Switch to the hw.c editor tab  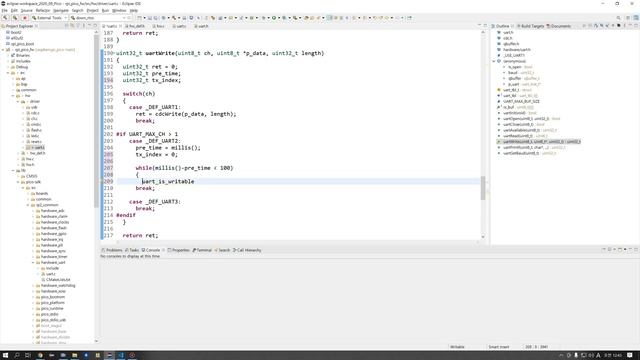tap(159, 26)
